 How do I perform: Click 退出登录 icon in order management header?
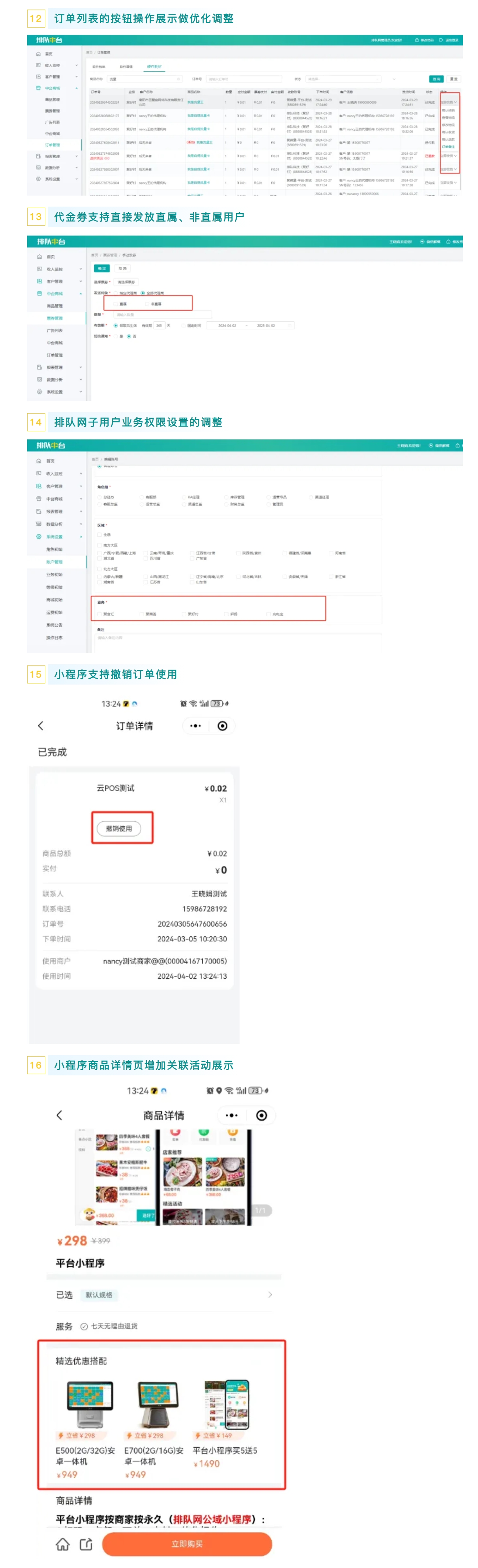point(442,40)
